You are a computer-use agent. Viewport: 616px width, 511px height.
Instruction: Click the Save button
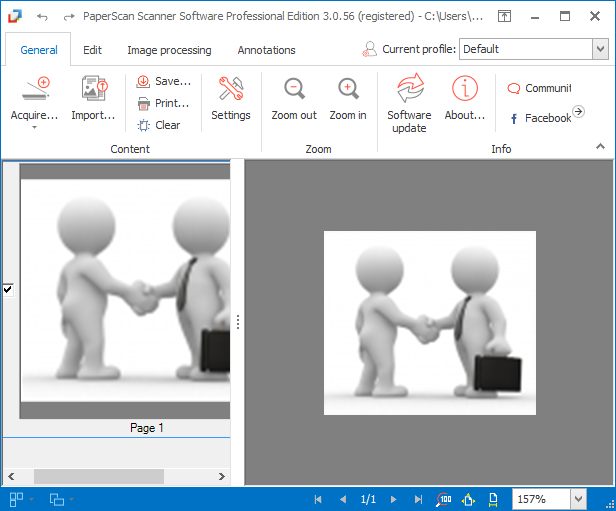pos(163,81)
